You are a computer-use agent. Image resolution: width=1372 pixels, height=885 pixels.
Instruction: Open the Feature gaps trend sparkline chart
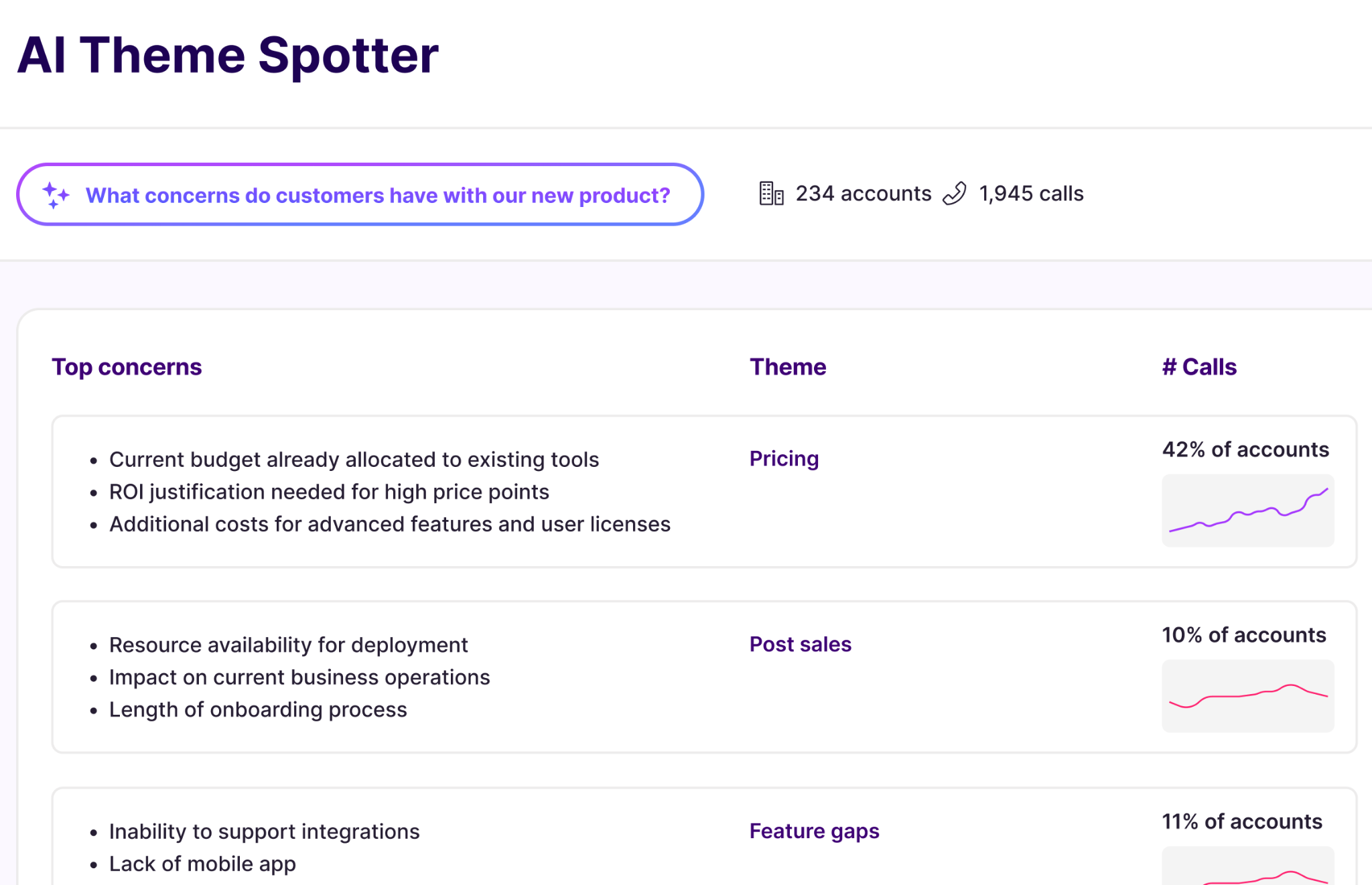(1247, 866)
